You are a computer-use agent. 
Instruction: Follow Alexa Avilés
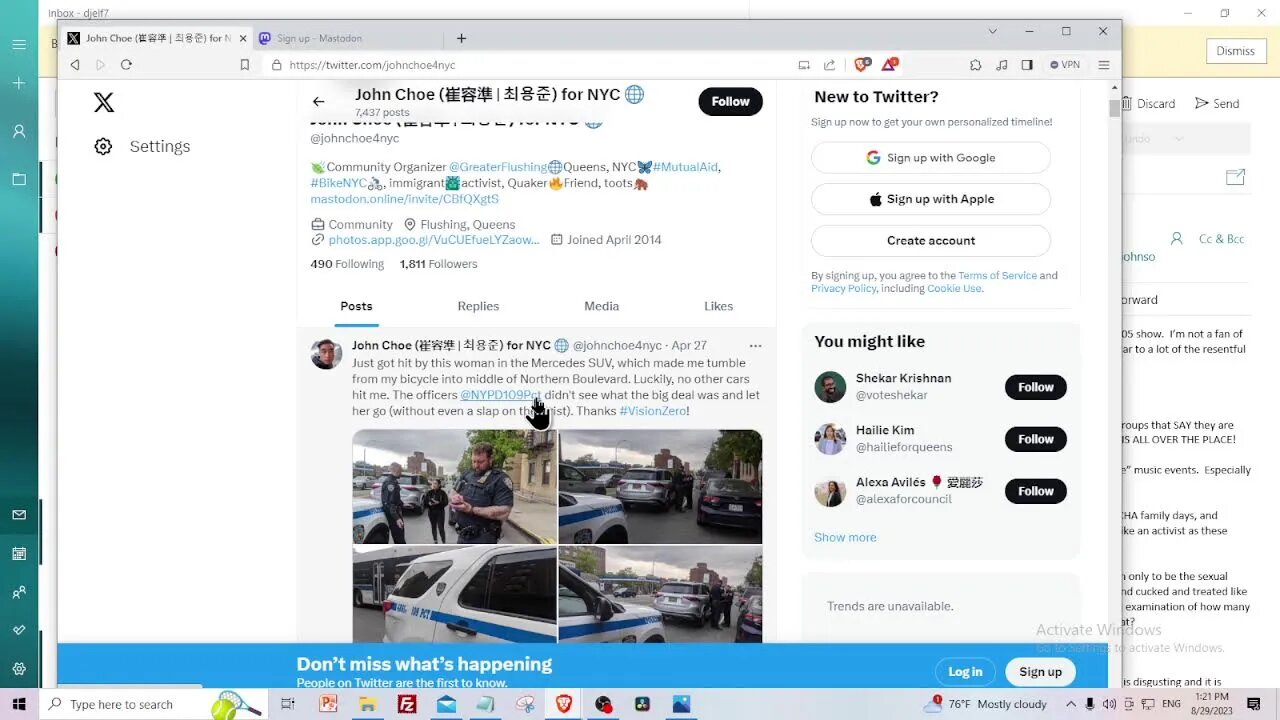[x=1036, y=491]
